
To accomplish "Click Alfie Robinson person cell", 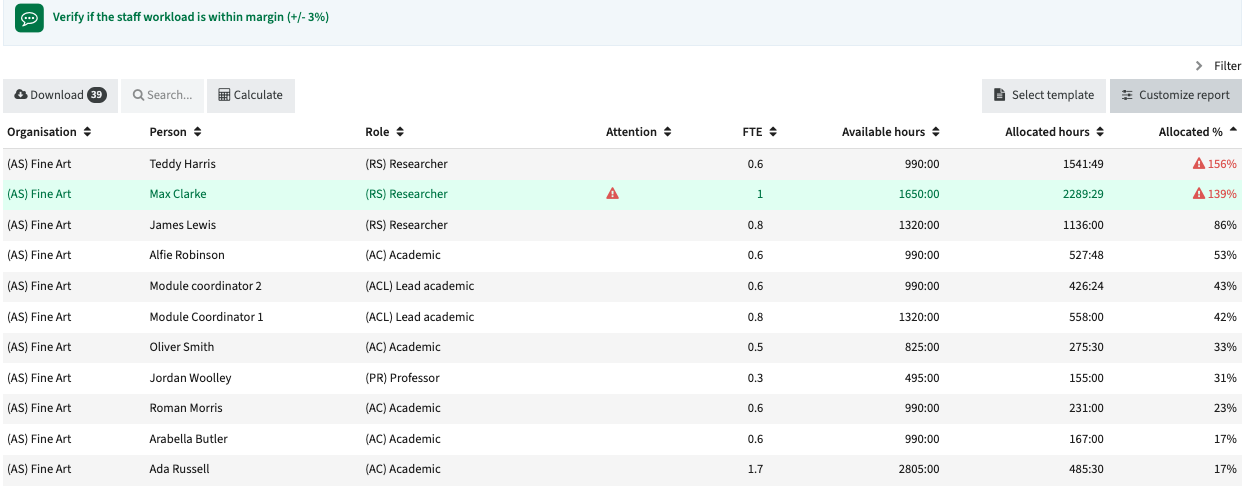I will 187,255.
